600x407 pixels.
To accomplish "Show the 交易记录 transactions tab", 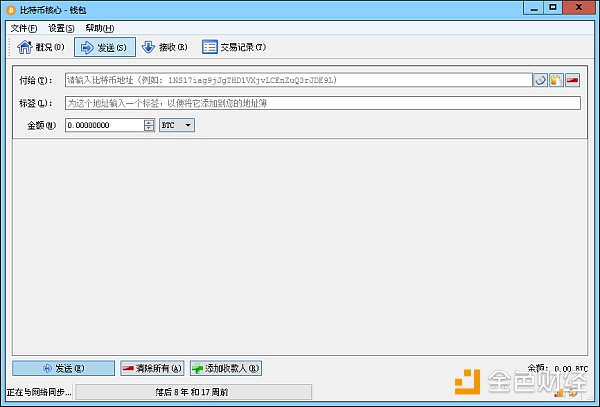I will point(234,47).
